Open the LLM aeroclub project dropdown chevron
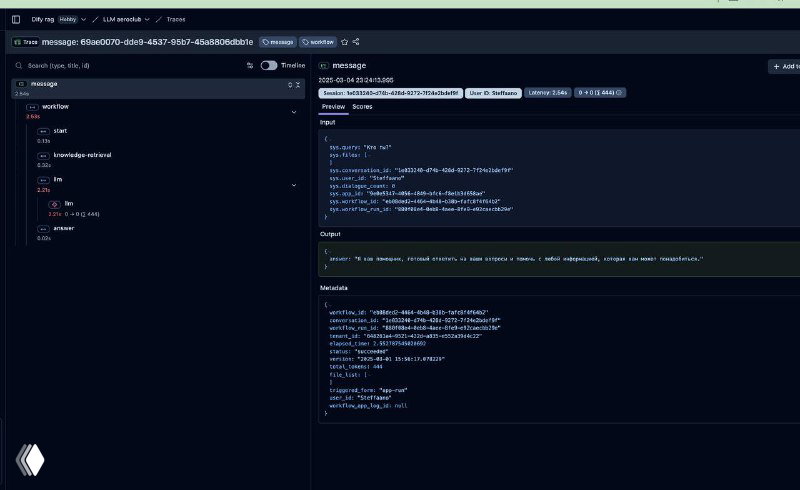The width and height of the screenshot is (800, 490). pos(147,19)
